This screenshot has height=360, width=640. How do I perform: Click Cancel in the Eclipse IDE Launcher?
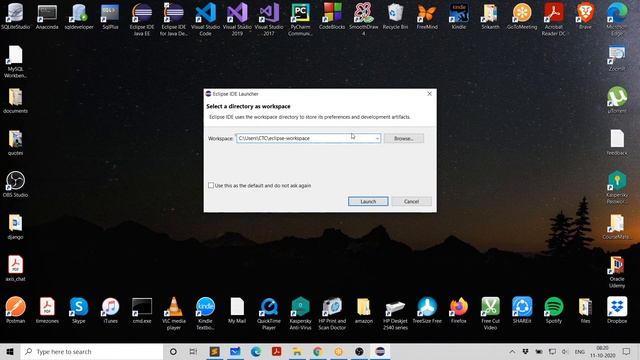411,201
